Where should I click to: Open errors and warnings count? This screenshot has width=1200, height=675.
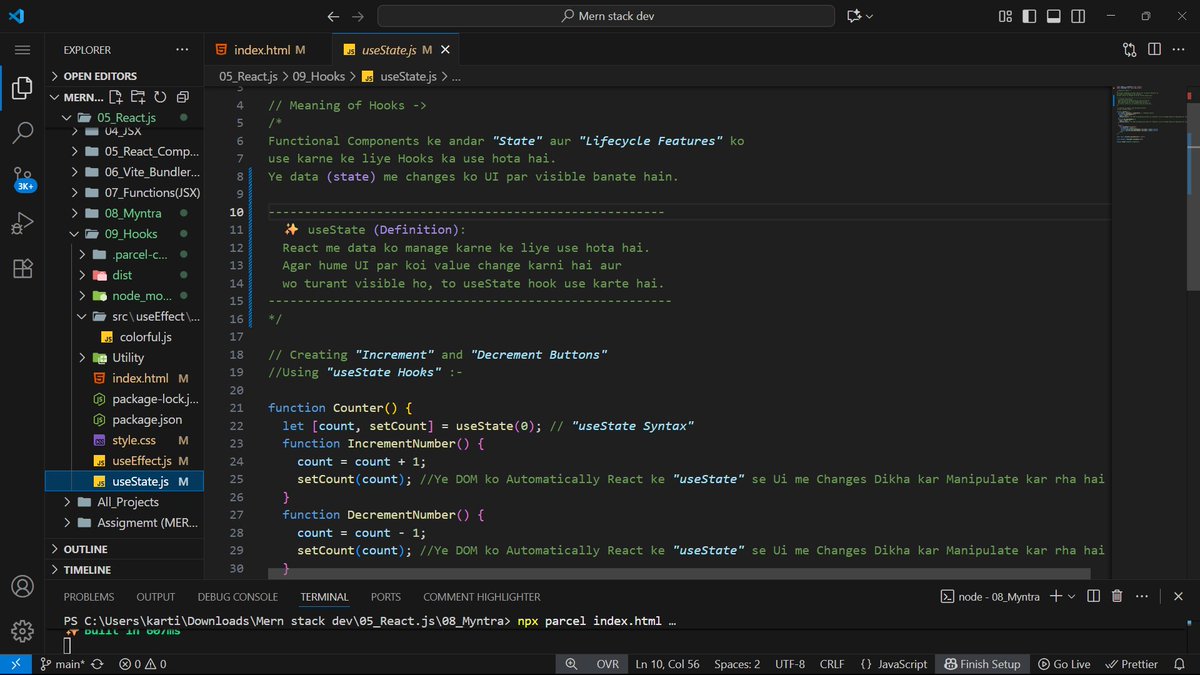(x=143, y=664)
